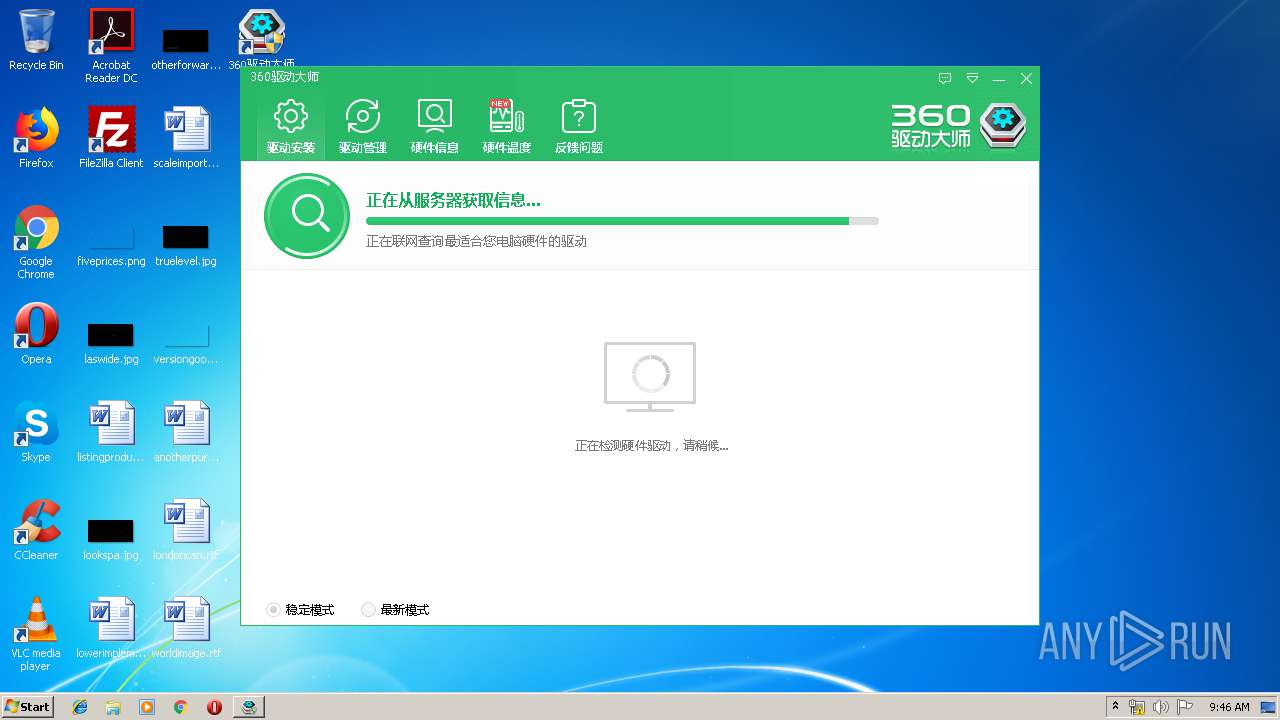Image resolution: width=1280 pixels, height=720 pixels.
Task: Select lowerimplem Word document
Action: 111,628
